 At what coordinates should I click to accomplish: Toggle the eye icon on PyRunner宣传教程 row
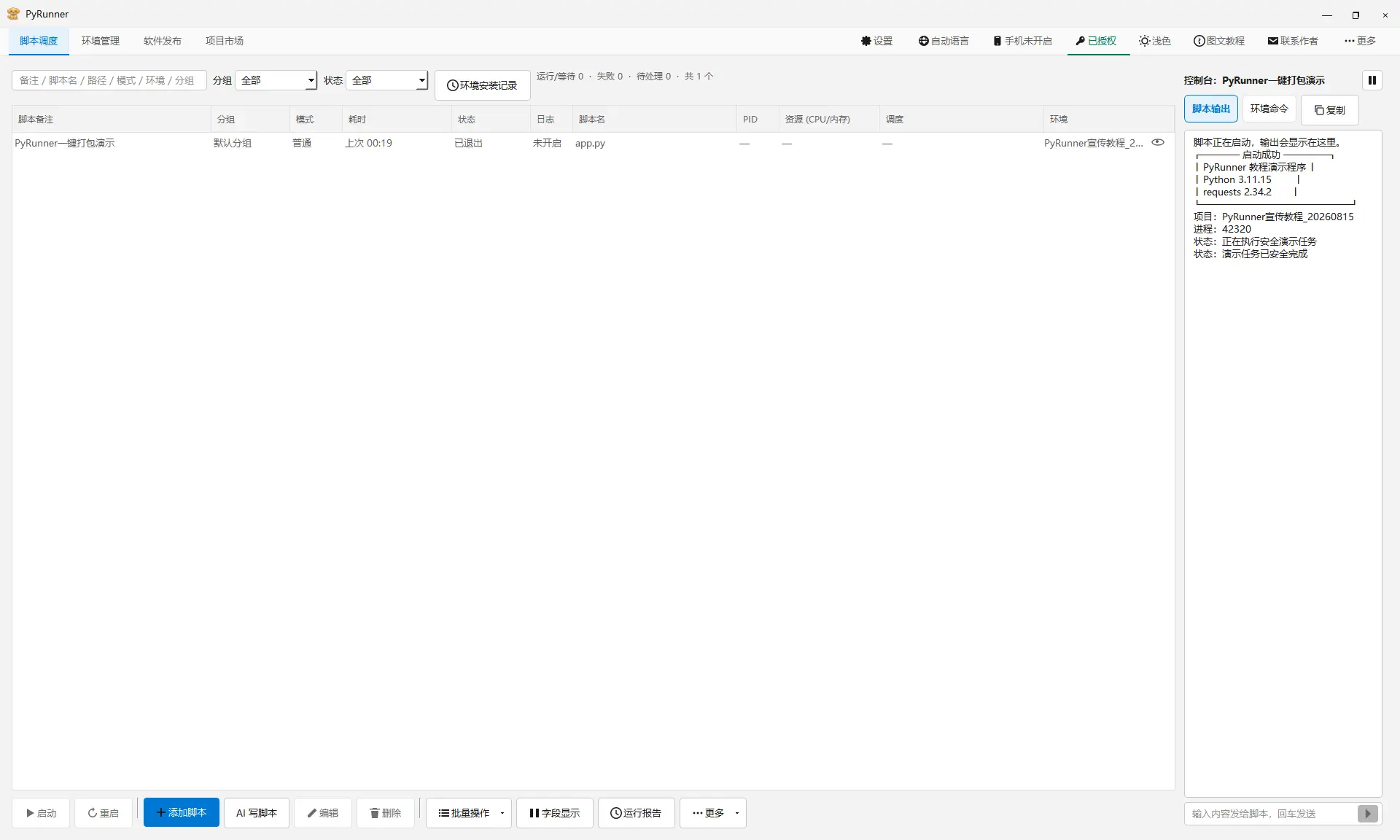tap(1157, 142)
